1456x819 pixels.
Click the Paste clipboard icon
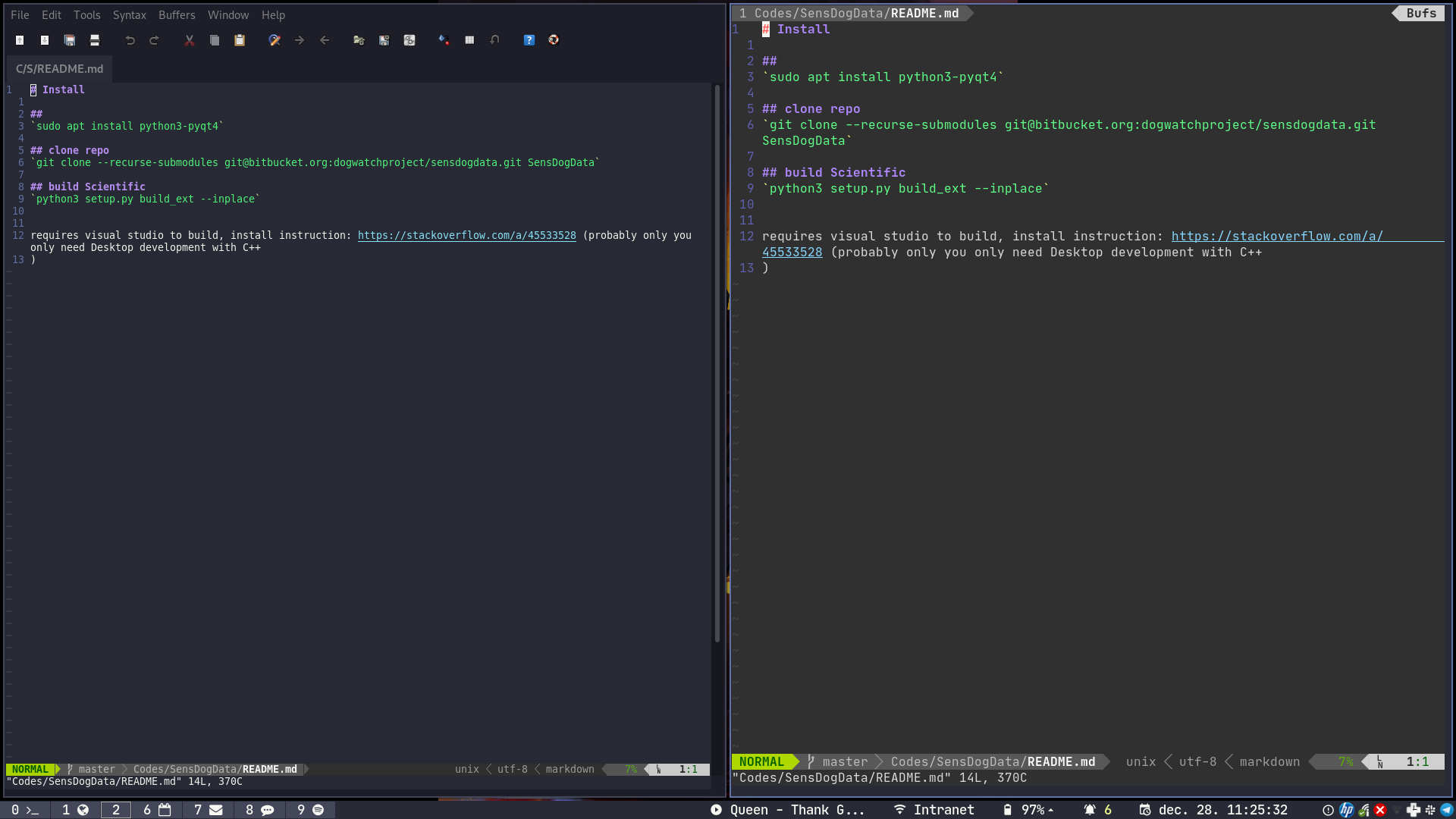coord(240,40)
